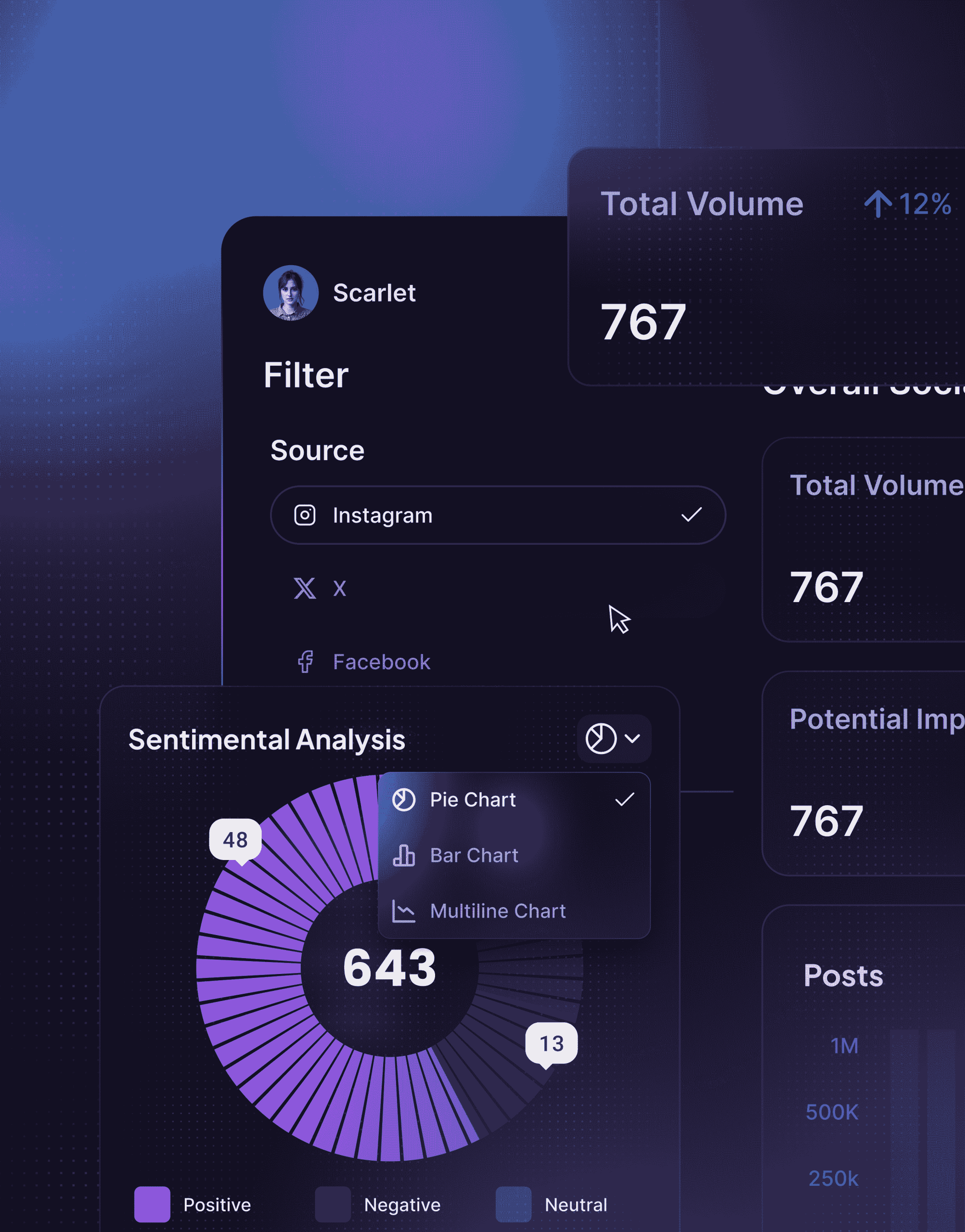Open Scarlet's profile avatar
Screen dimensions: 965x1232
[292, 293]
